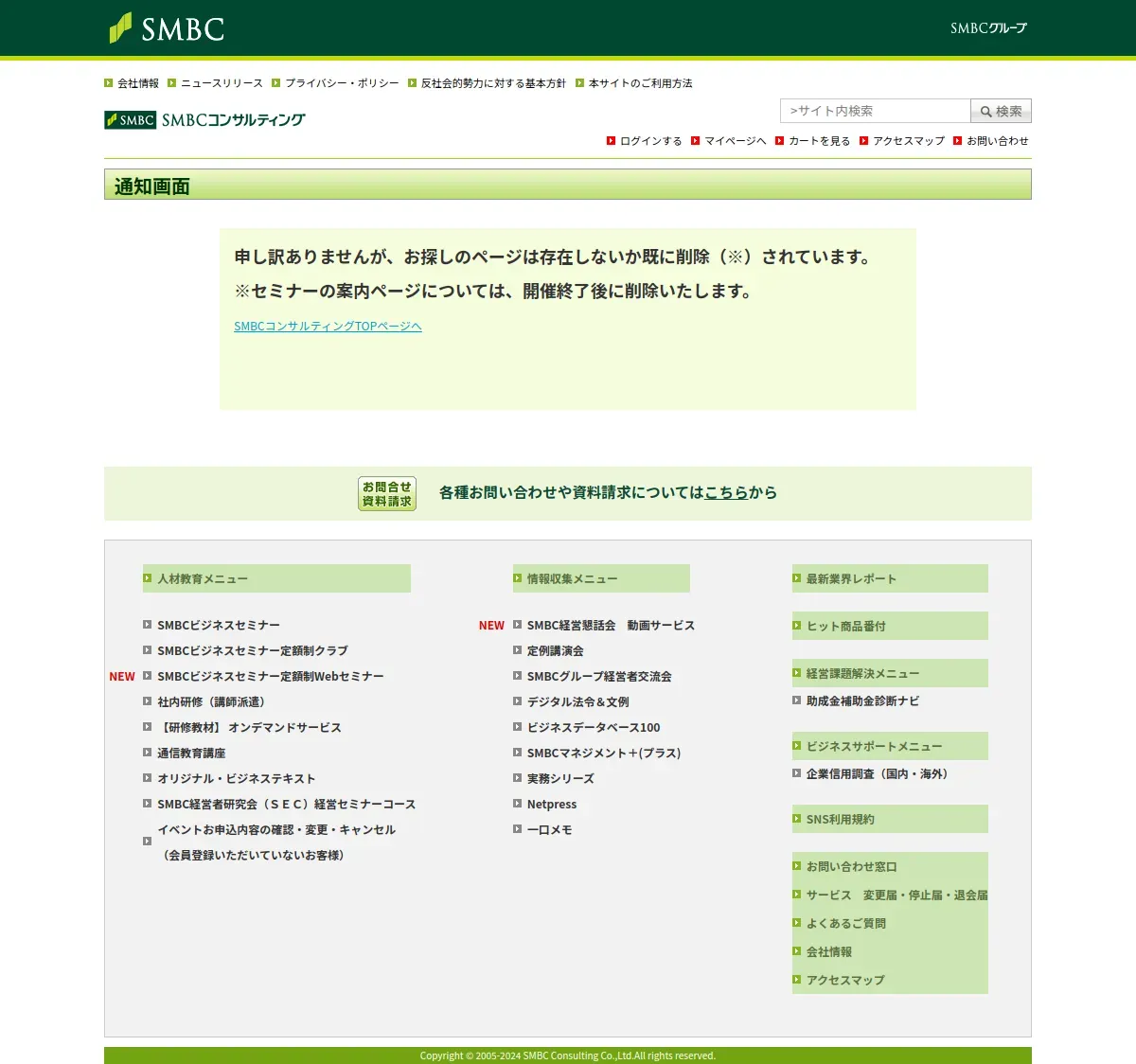Open 社内研修（講師派遣） link
The width and height of the screenshot is (1136, 1064).
click(214, 702)
